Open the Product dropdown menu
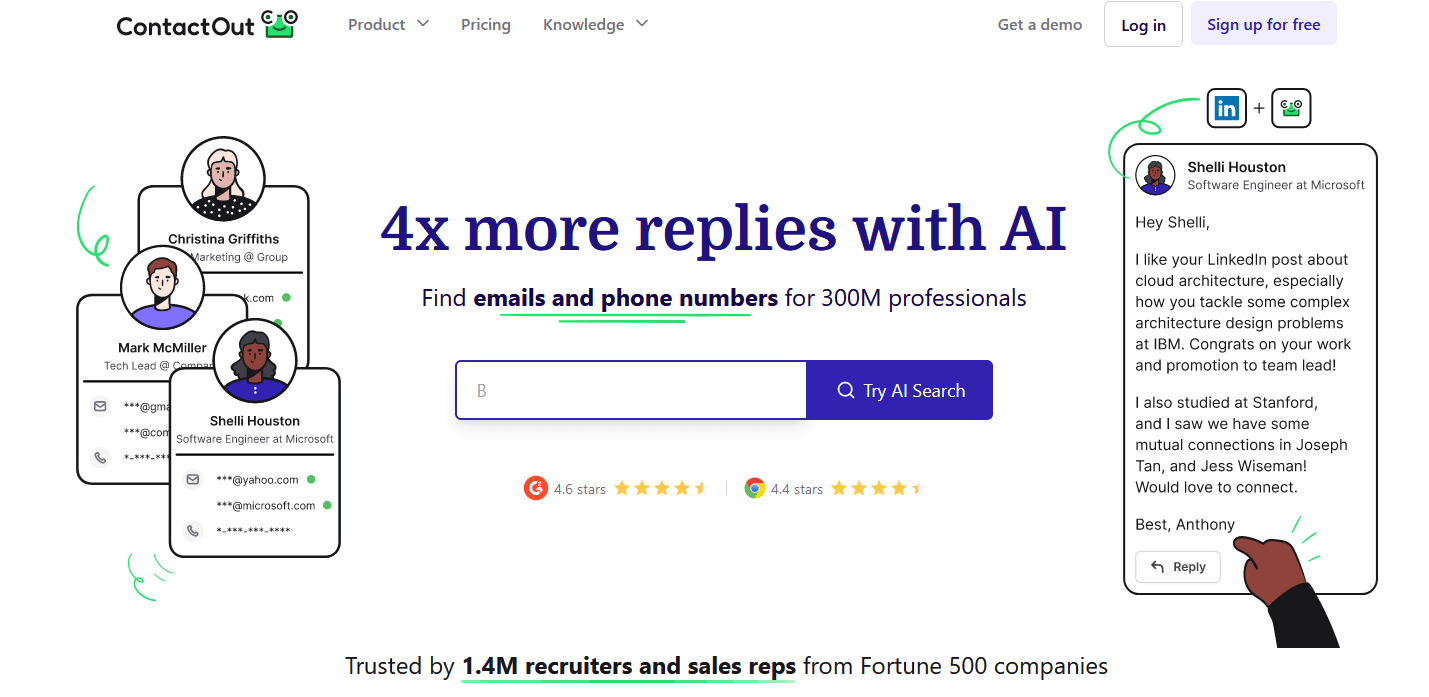This screenshot has height=697, width=1429. click(x=388, y=24)
